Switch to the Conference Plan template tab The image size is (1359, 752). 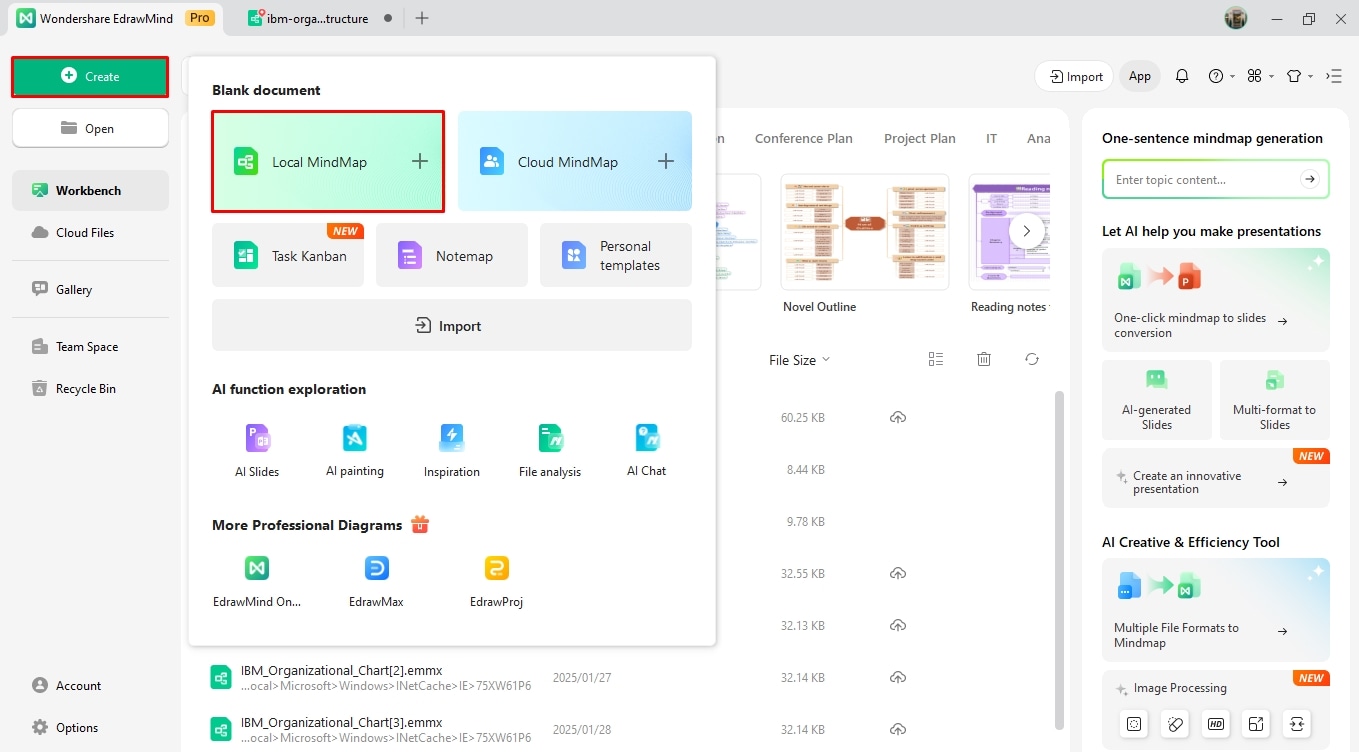pyautogui.click(x=804, y=139)
